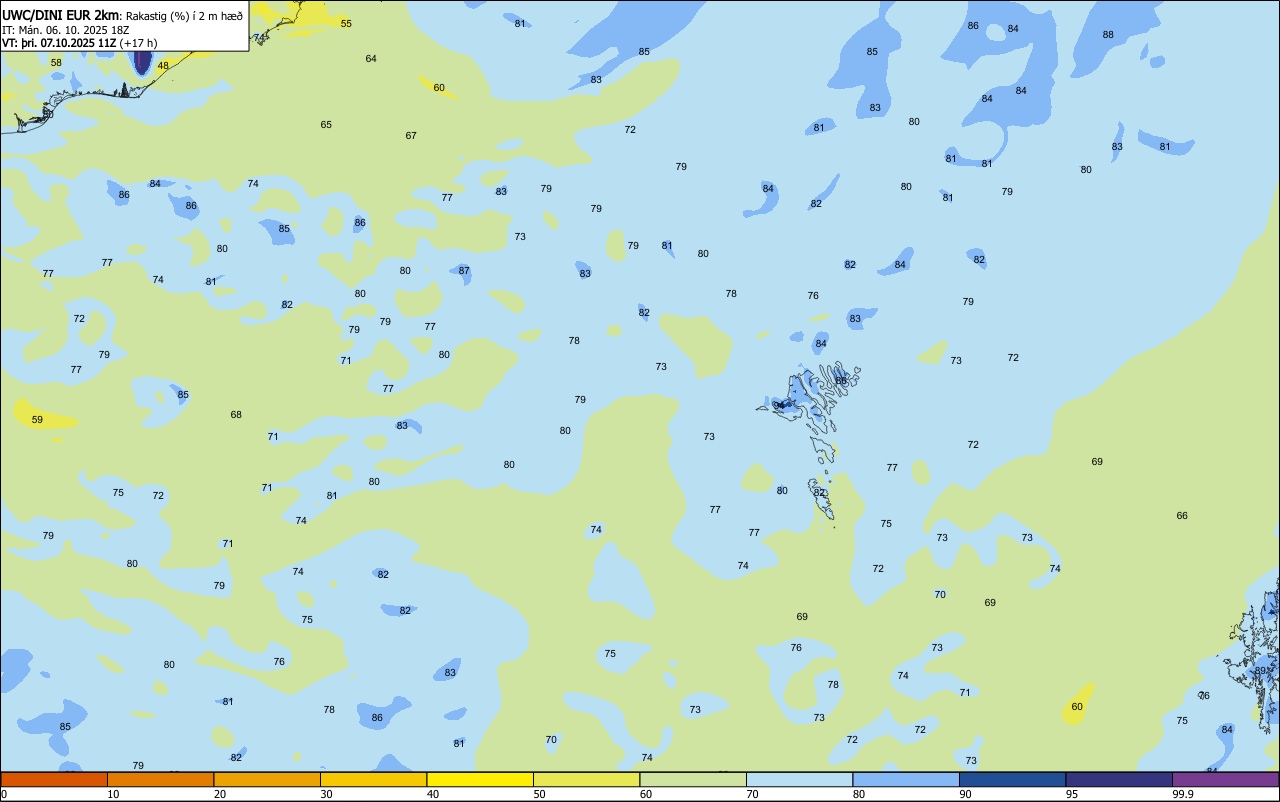Image resolution: width=1280 pixels, height=802 pixels.
Task: Click the dark navy humidity patch beside header
Action: [x=142, y=62]
